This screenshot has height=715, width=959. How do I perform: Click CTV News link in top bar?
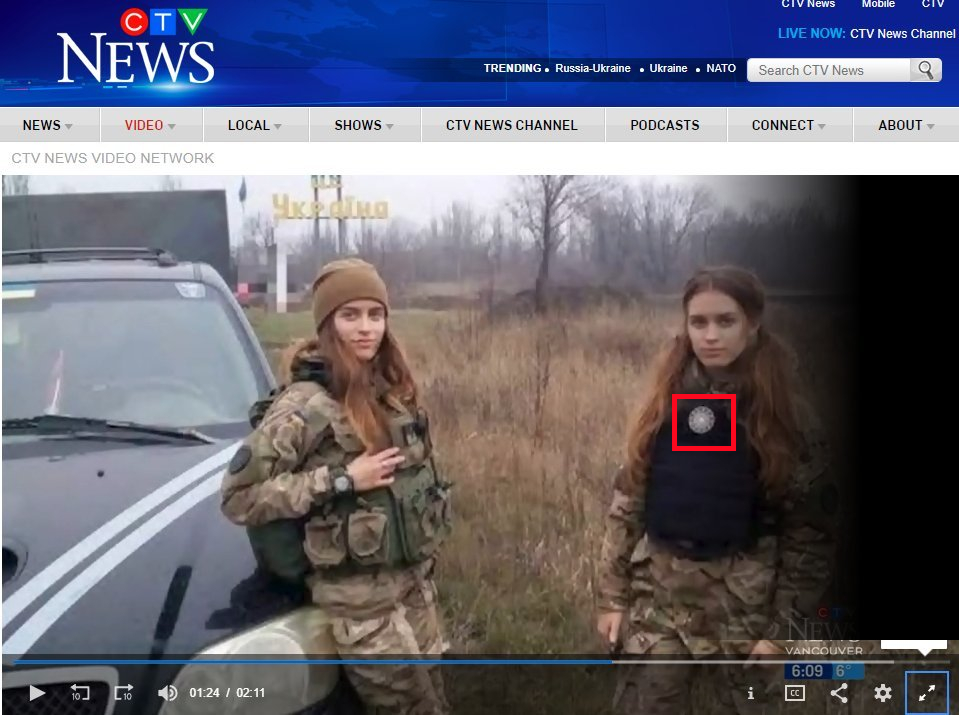coord(808,4)
